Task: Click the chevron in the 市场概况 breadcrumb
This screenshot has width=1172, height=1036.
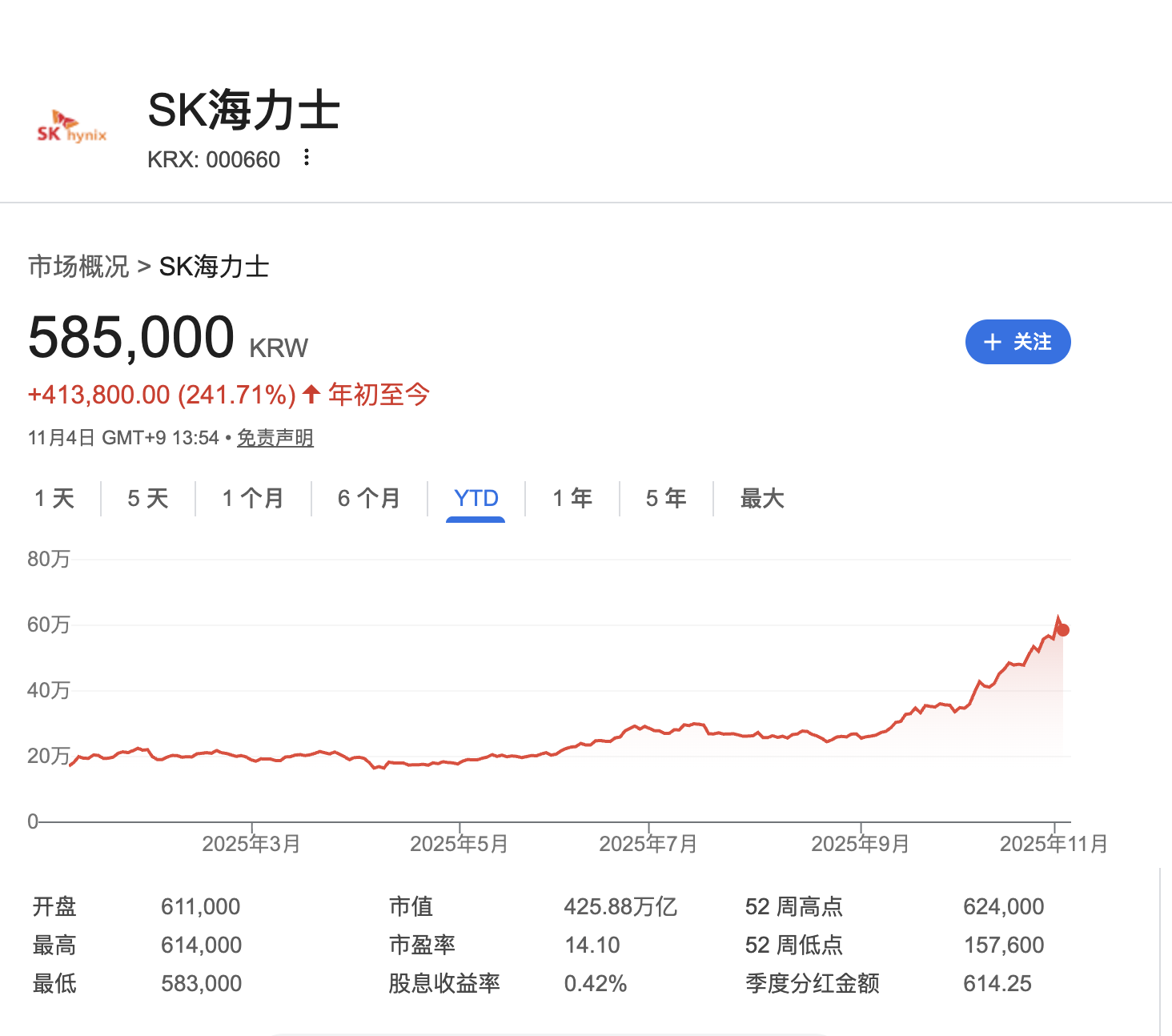Action: pyautogui.click(x=144, y=266)
